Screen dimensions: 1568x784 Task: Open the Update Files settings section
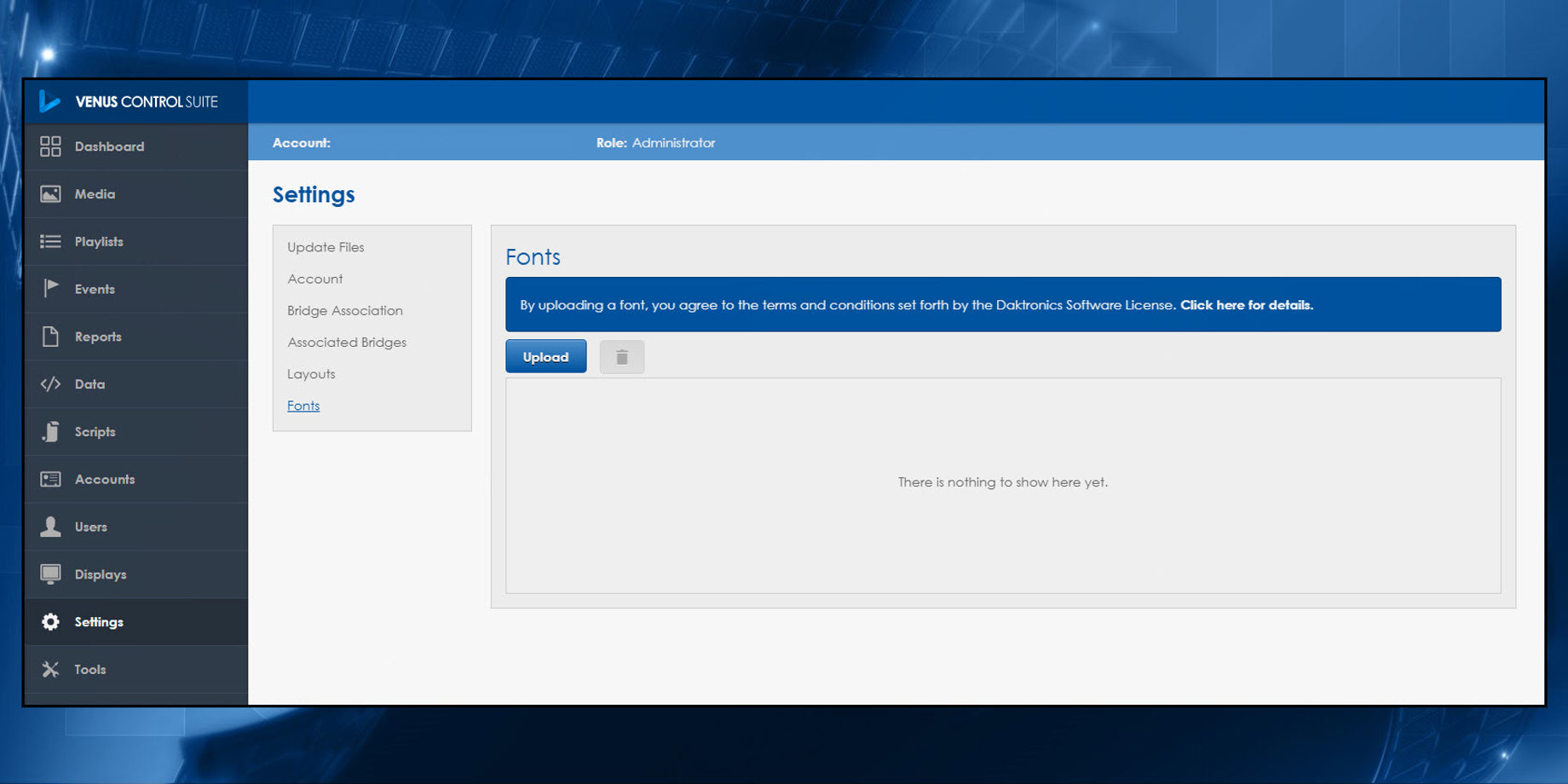(326, 247)
